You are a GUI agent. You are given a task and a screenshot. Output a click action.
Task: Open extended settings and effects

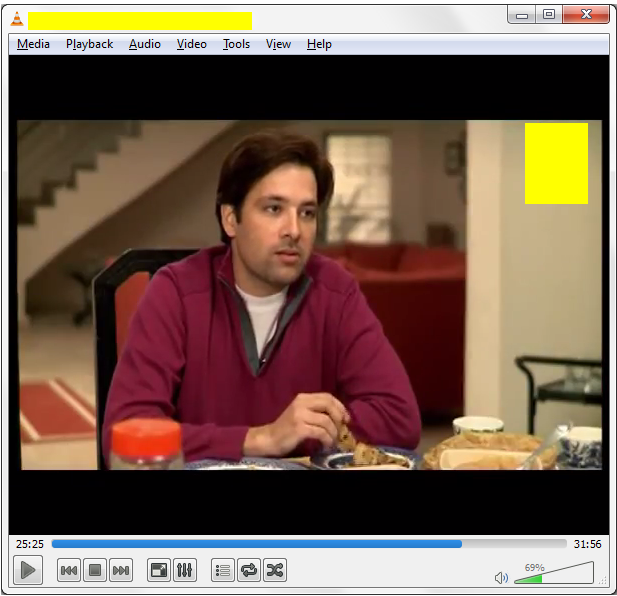pyautogui.click(x=185, y=570)
